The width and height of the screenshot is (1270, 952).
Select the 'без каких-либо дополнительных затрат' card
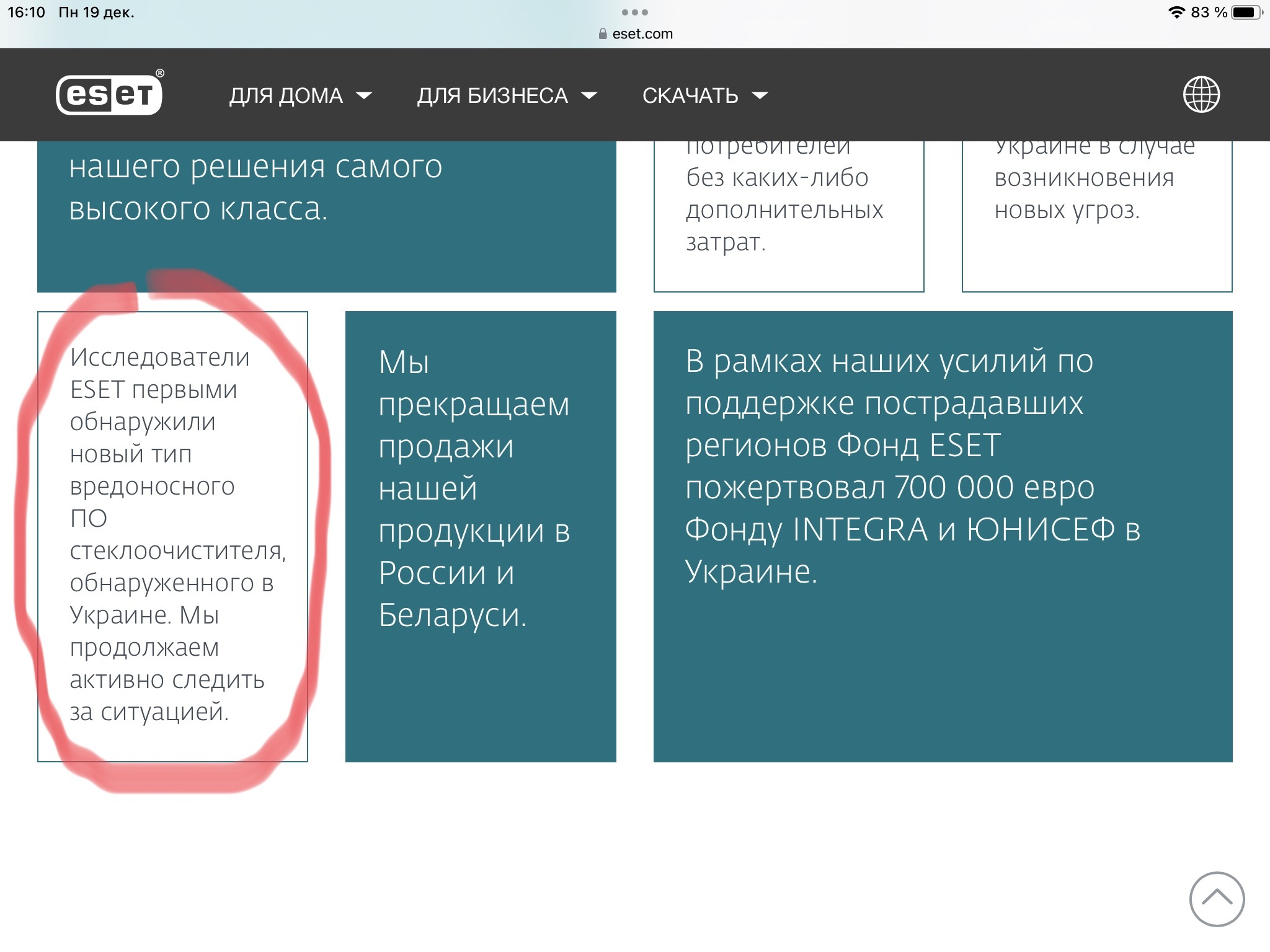[x=789, y=216]
